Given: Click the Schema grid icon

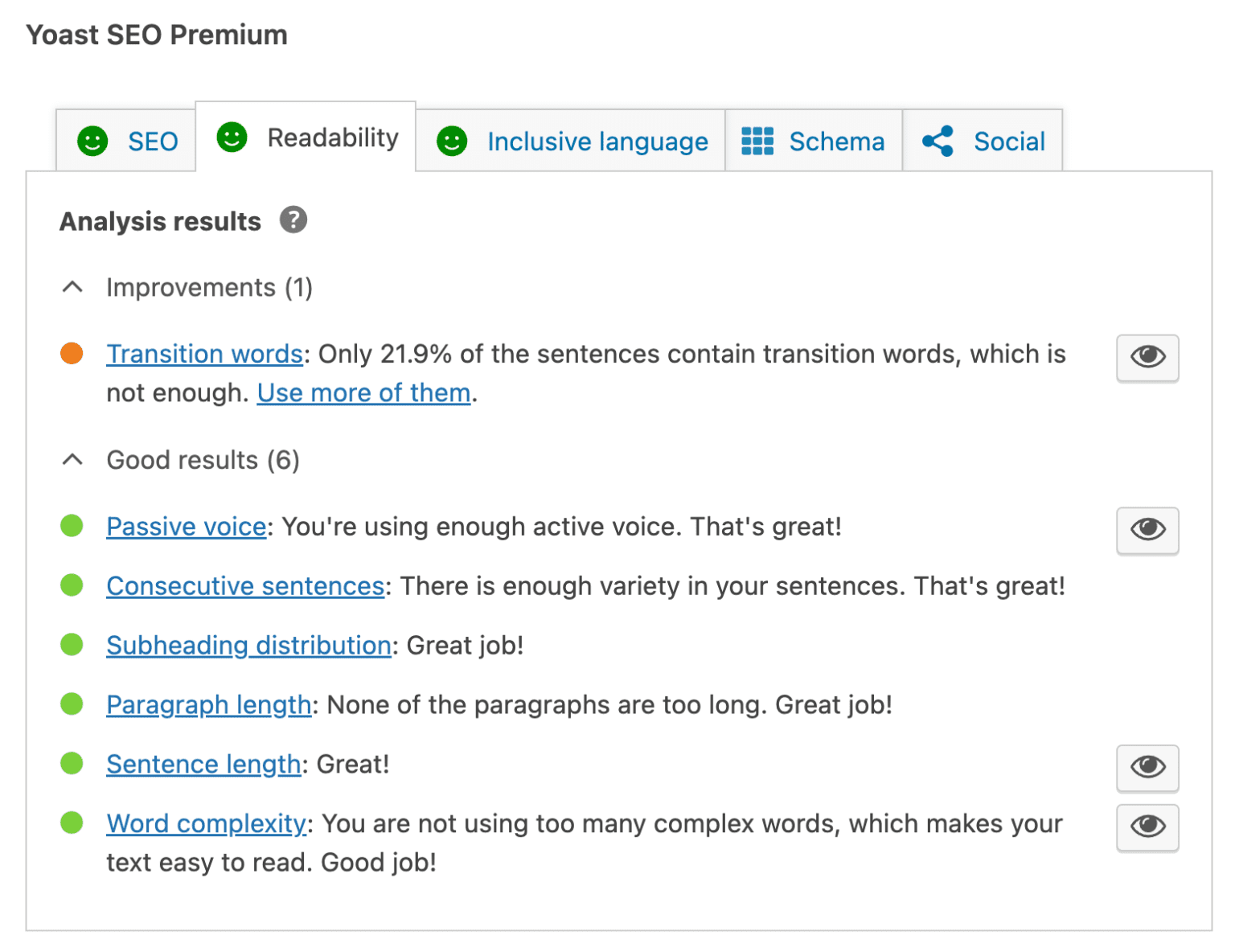Looking at the screenshot, I should click(x=757, y=141).
